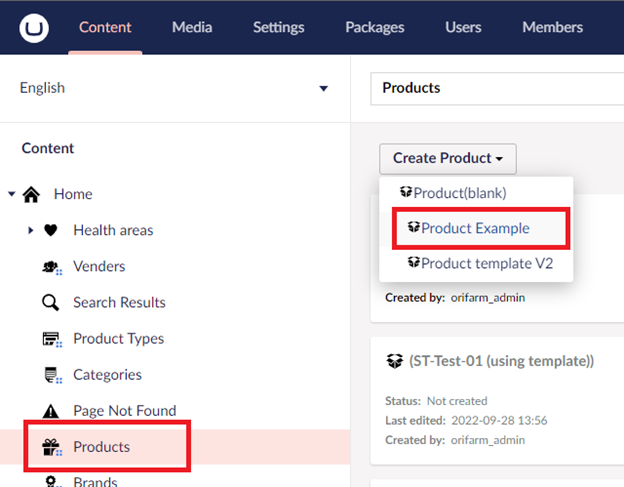Select the Home tree item

73,194
